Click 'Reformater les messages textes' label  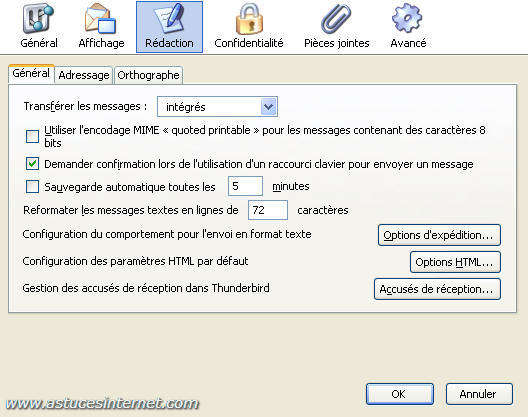tap(131, 210)
